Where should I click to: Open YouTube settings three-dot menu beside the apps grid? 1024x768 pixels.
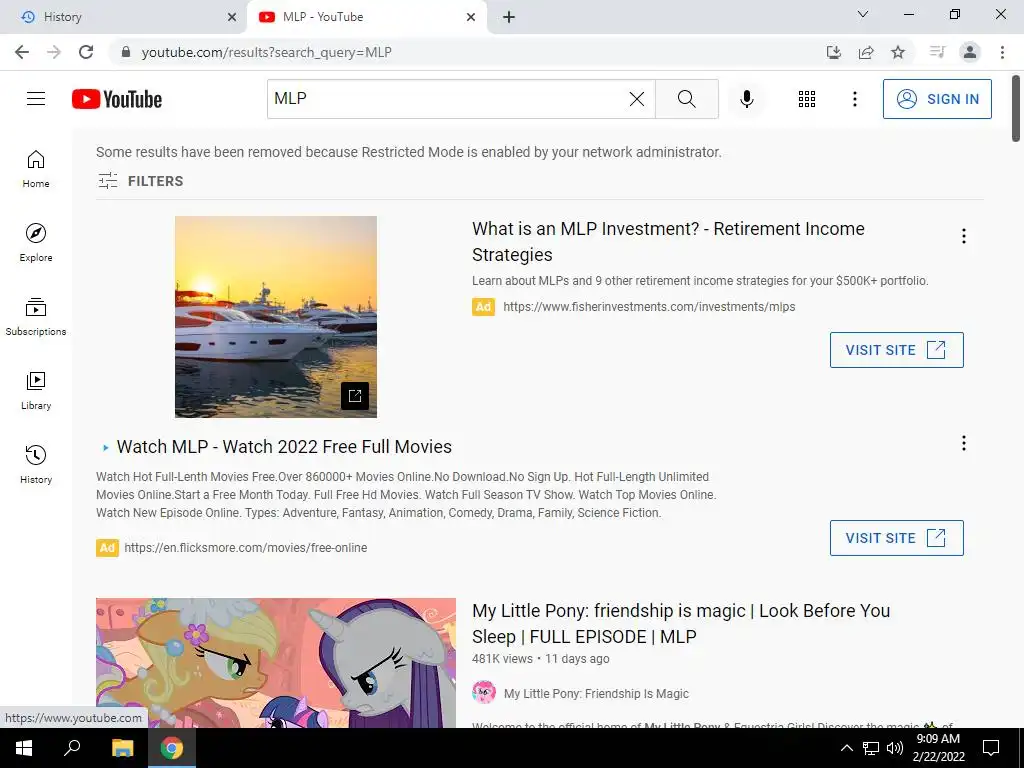tap(854, 99)
